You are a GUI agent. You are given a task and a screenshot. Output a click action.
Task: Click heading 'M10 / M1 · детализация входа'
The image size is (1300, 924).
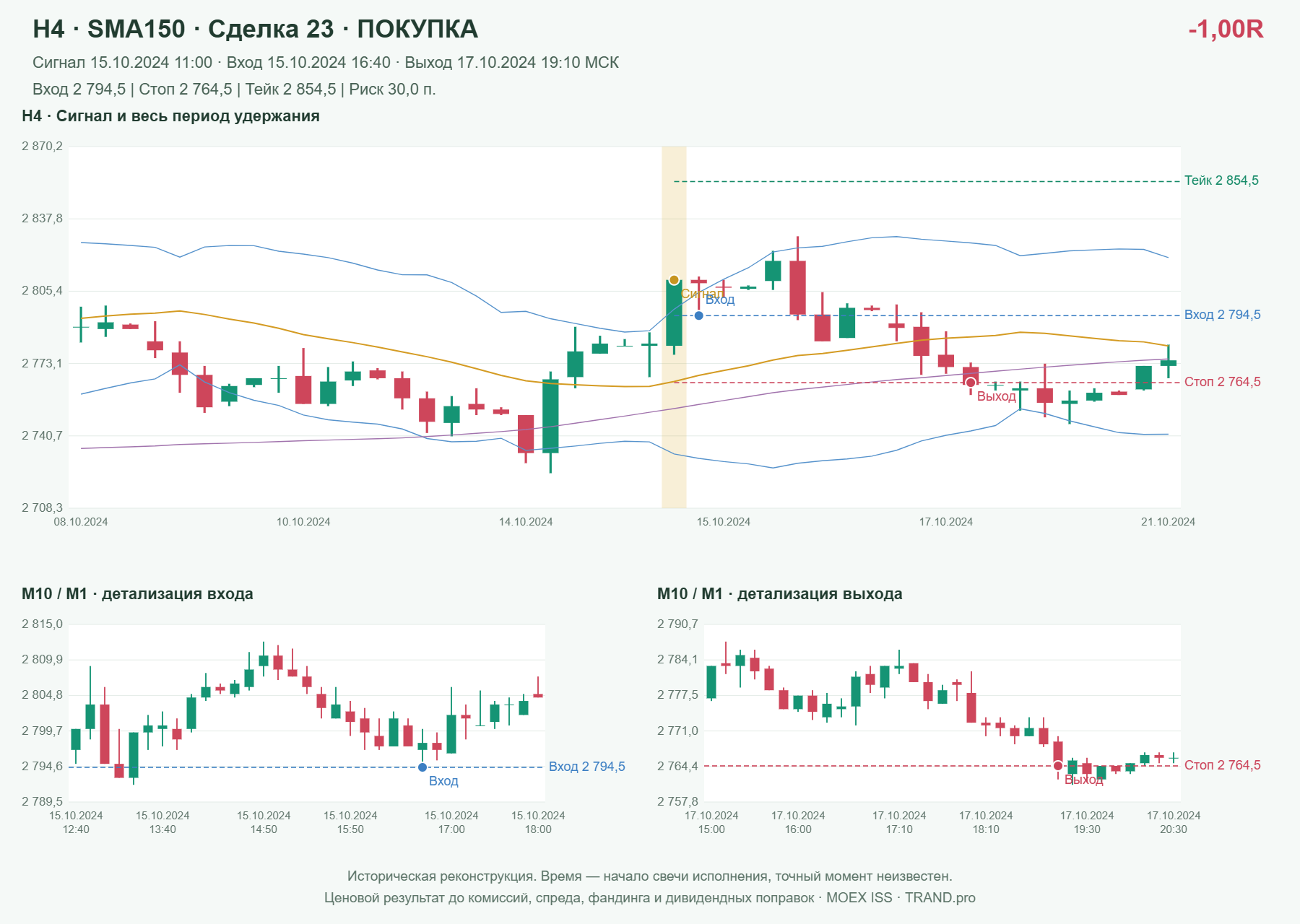[x=137, y=594]
